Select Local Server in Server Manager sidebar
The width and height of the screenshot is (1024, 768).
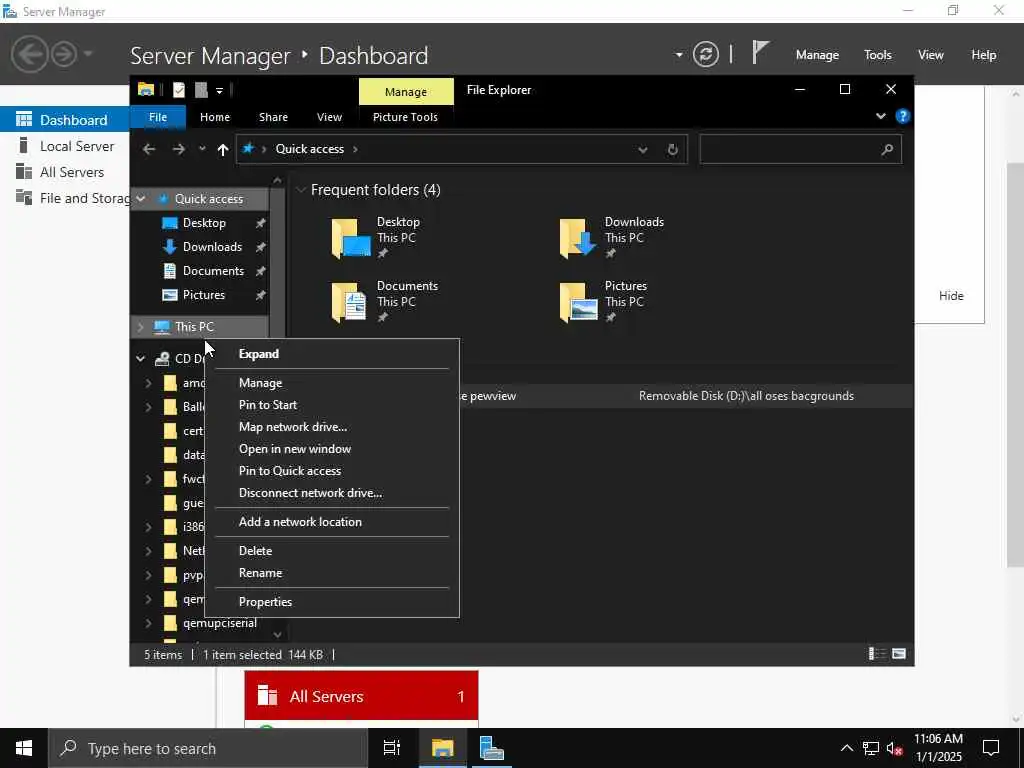tap(65, 146)
